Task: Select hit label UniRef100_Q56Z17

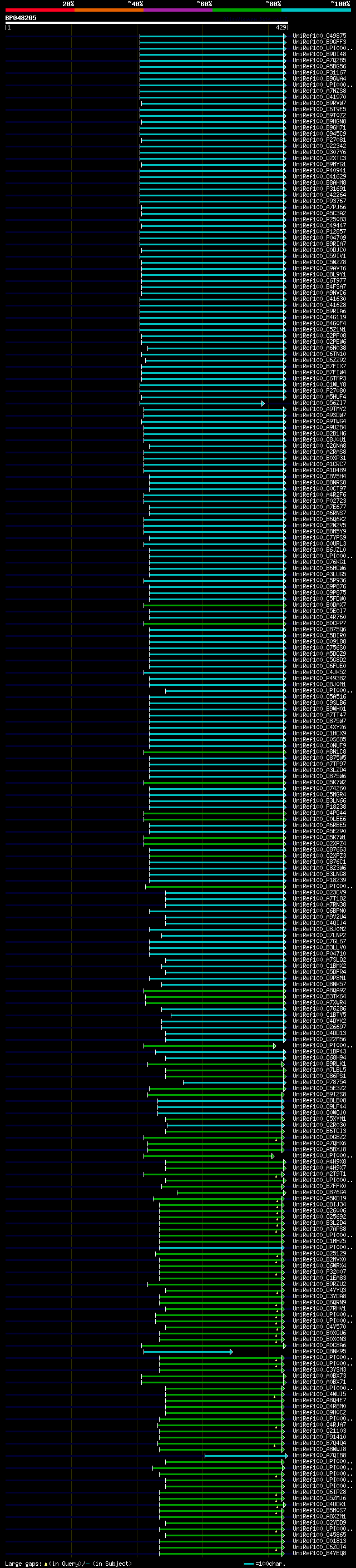Action: (x=319, y=403)
